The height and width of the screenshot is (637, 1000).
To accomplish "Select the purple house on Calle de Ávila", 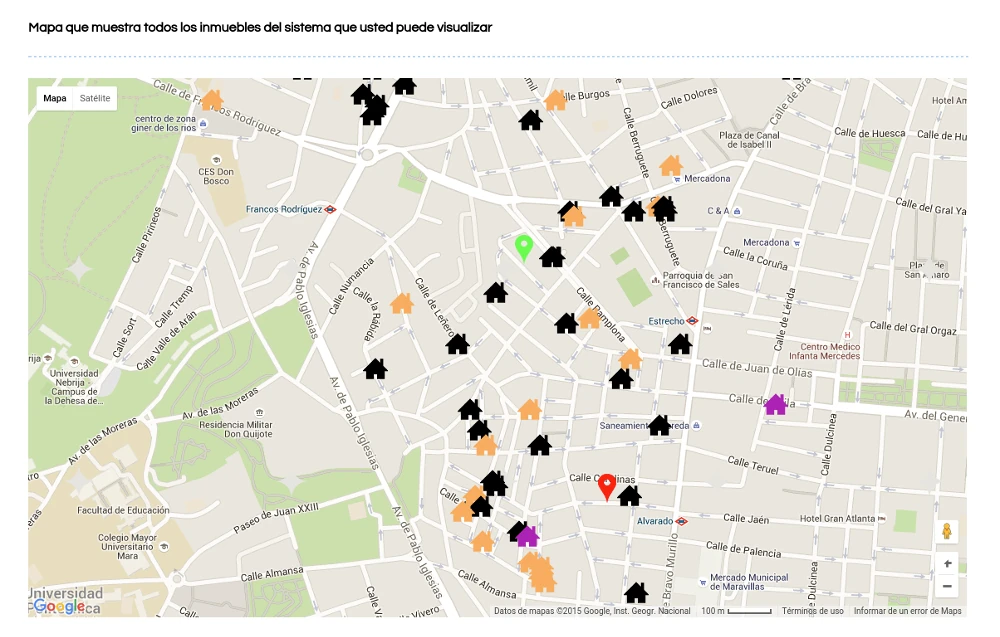I will (776, 404).
